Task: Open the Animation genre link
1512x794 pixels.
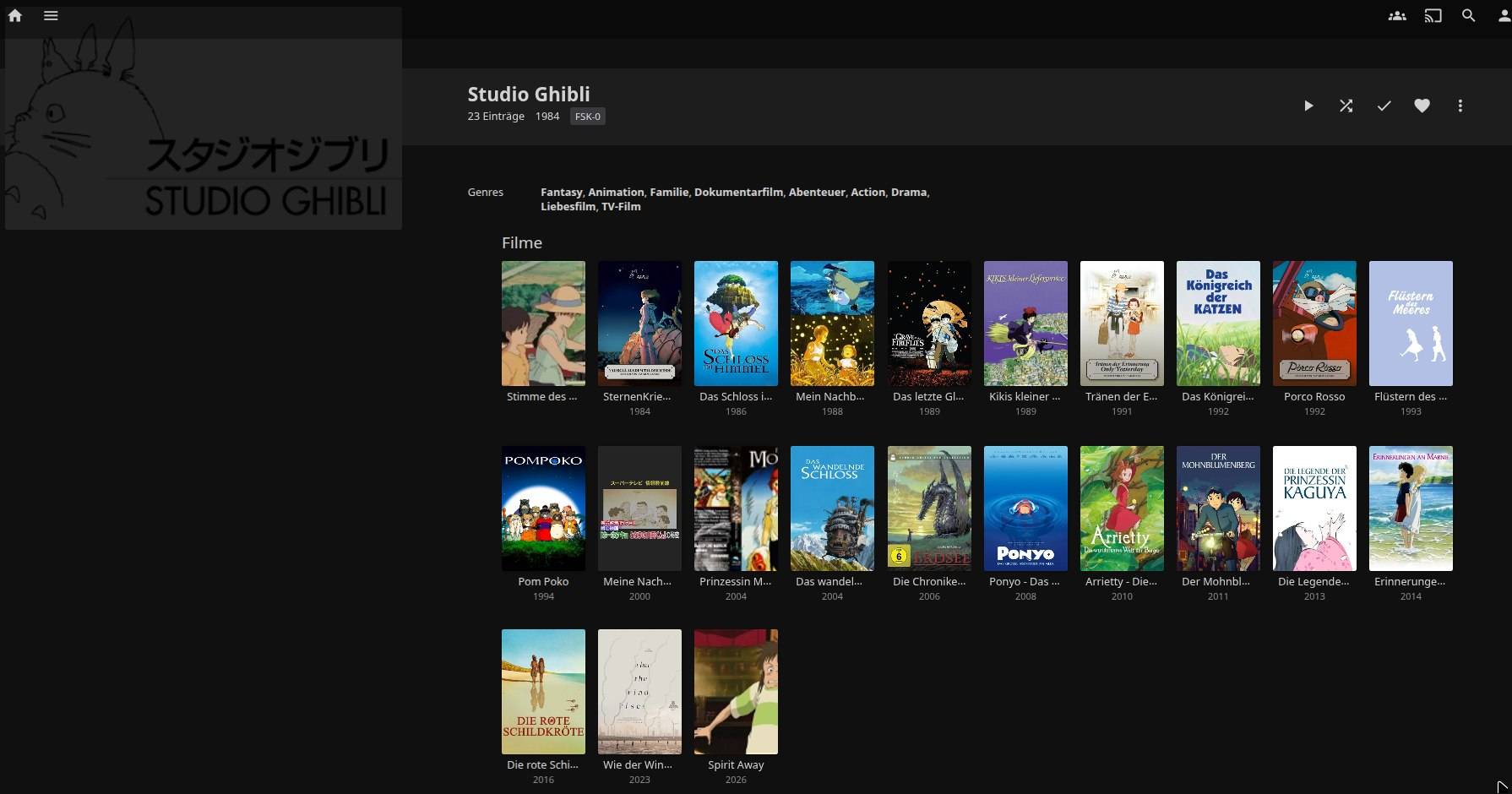Action: coord(616,192)
